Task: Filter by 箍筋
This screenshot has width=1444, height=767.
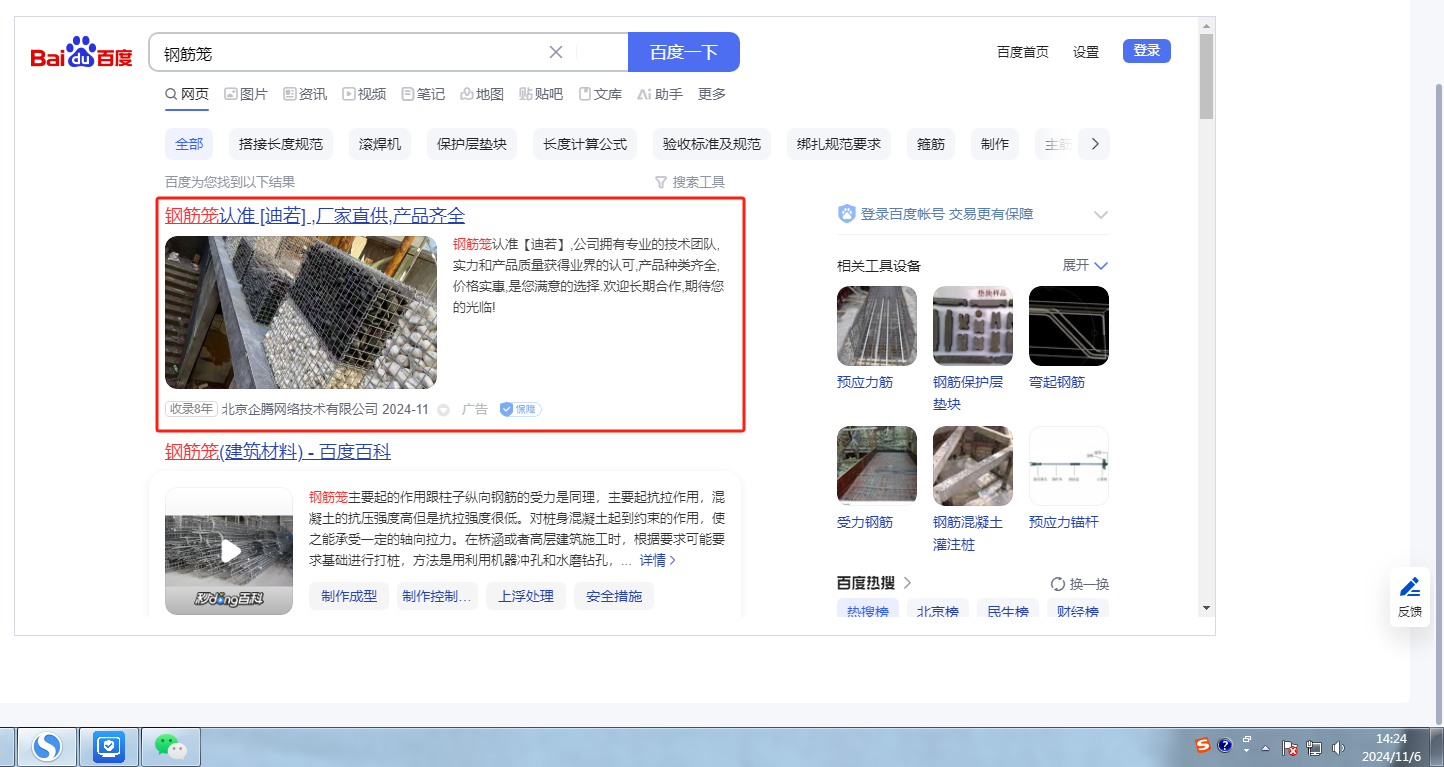Action: pyautogui.click(x=931, y=144)
